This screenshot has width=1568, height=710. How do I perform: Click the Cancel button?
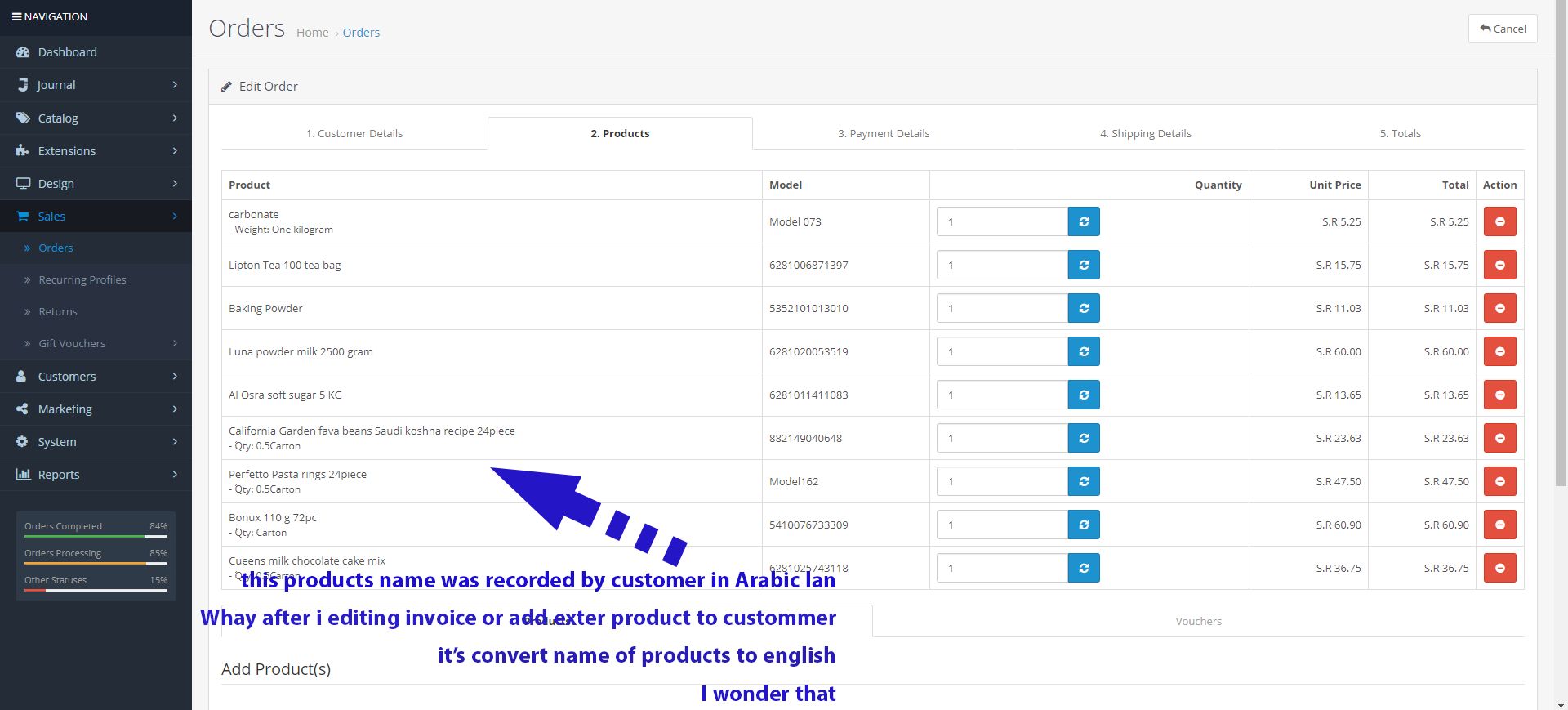tap(1503, 29)
